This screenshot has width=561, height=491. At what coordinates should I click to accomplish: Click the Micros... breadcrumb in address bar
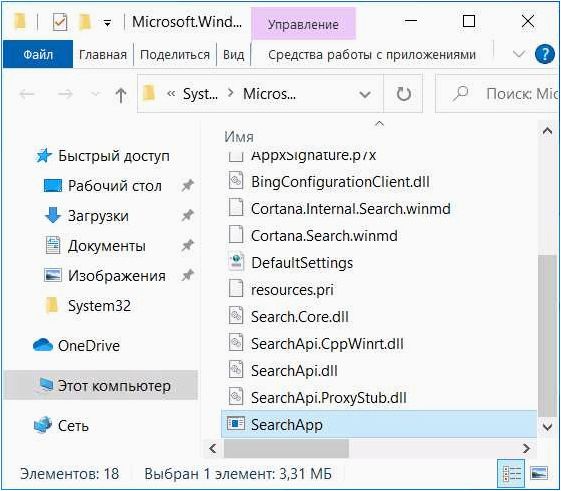click(269, 94)
